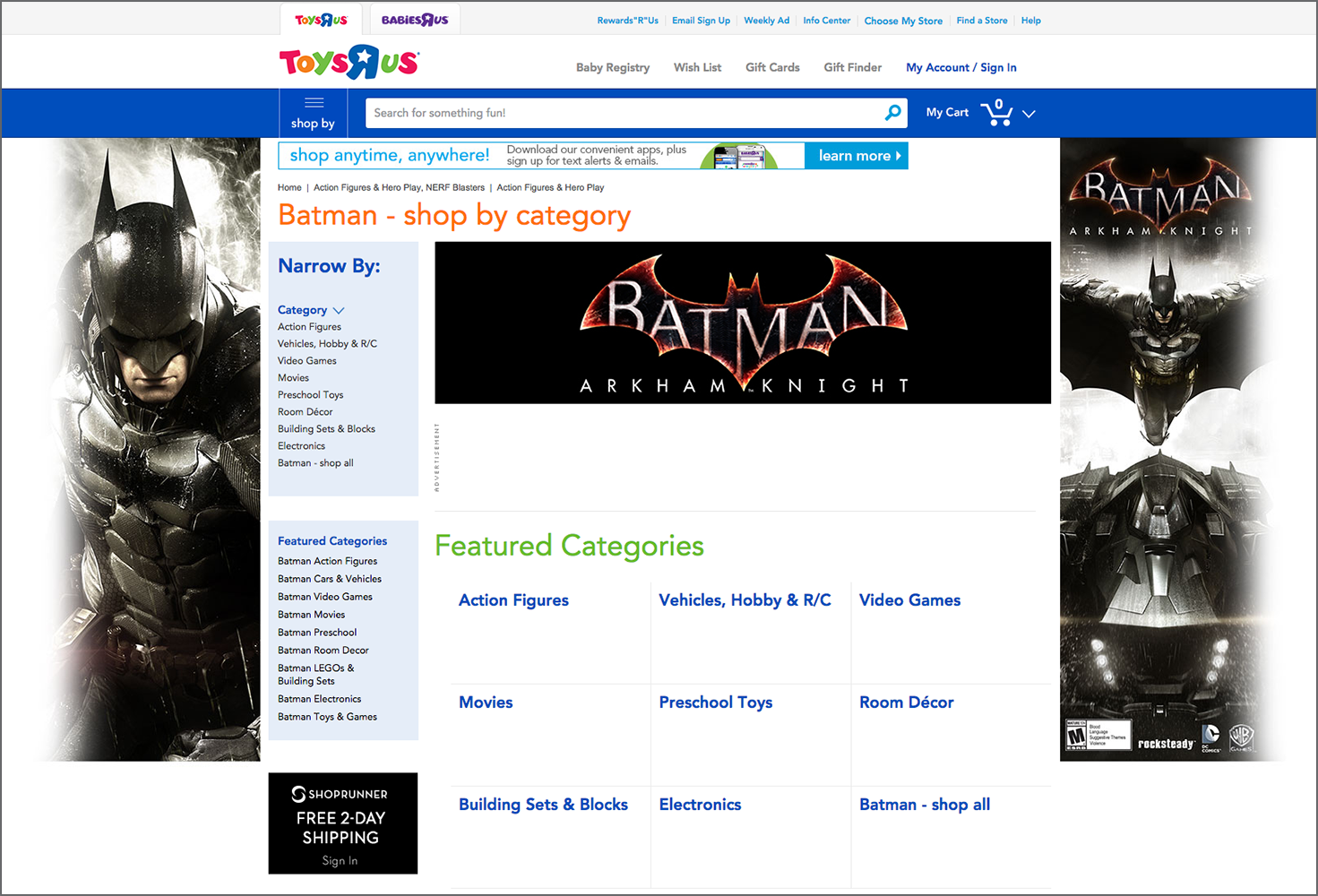Open Batman Room Decor sidebar link
Screen dimensions: 1318x896
point(323,650)
